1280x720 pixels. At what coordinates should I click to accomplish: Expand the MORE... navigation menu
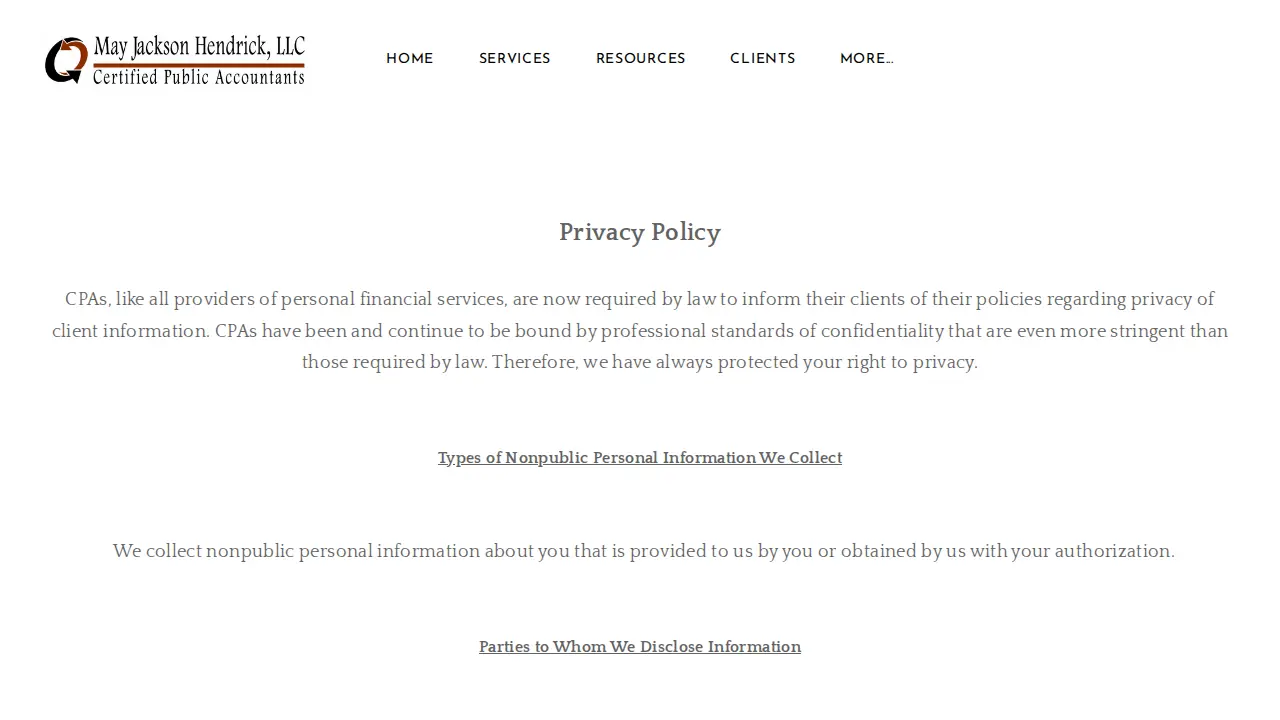[867, 59]
